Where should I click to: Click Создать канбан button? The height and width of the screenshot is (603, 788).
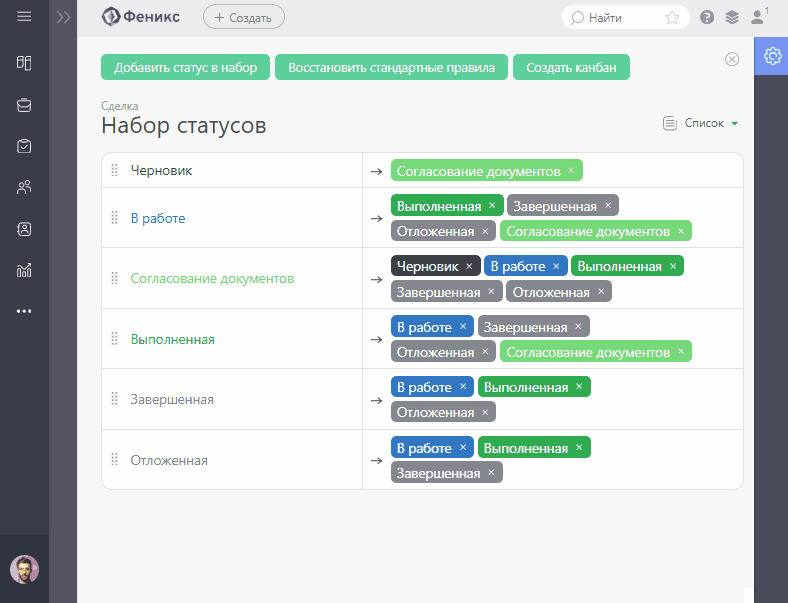pyautogui.click(x=571, y=67)
